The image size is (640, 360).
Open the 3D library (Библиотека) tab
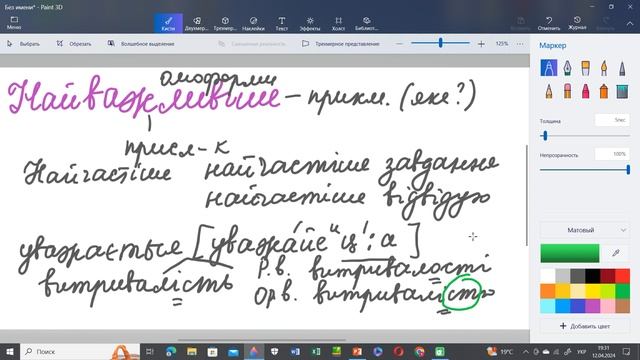click(367, 23)
